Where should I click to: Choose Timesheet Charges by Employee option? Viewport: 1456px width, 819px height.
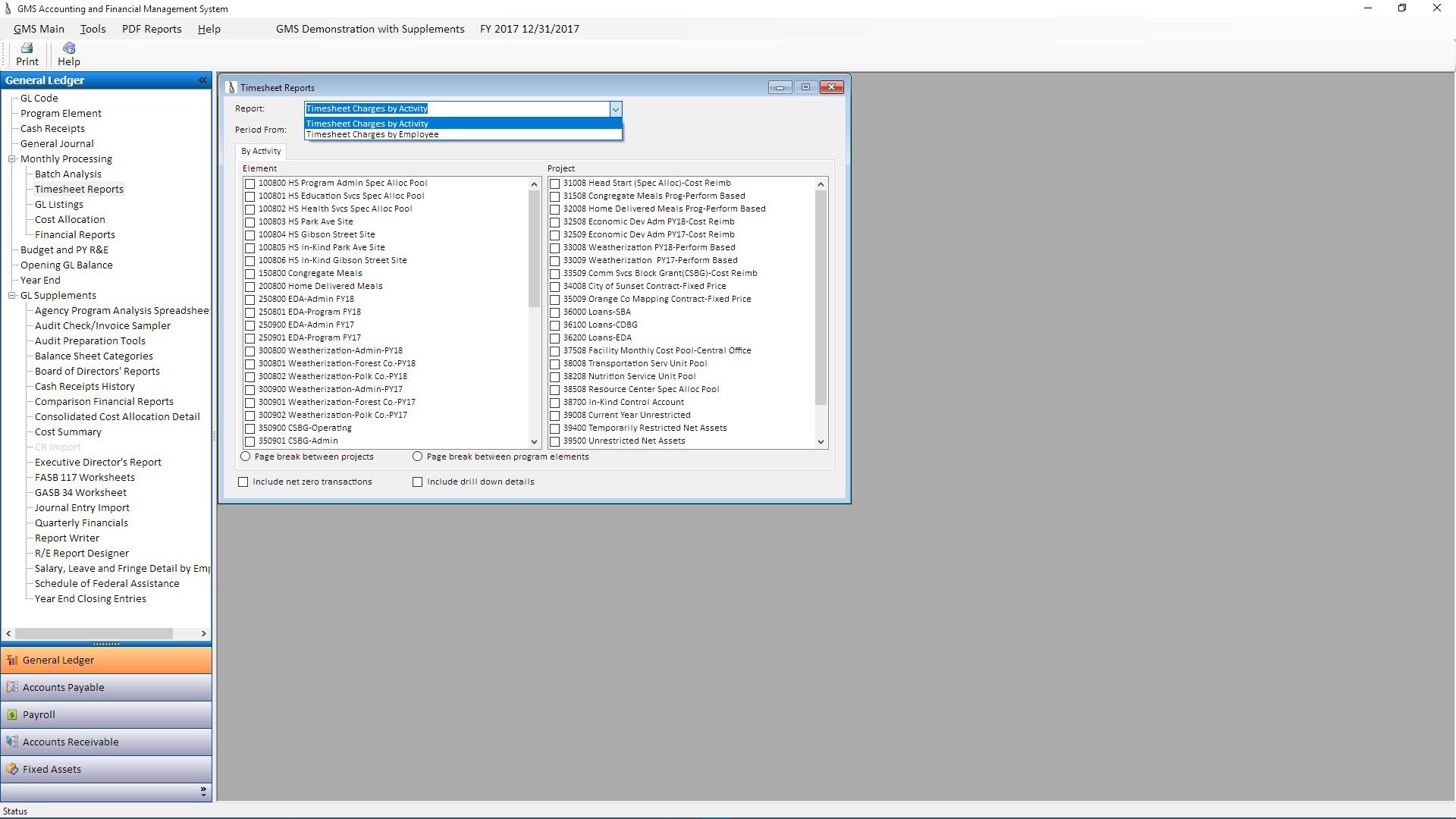(x=372, y=135)
